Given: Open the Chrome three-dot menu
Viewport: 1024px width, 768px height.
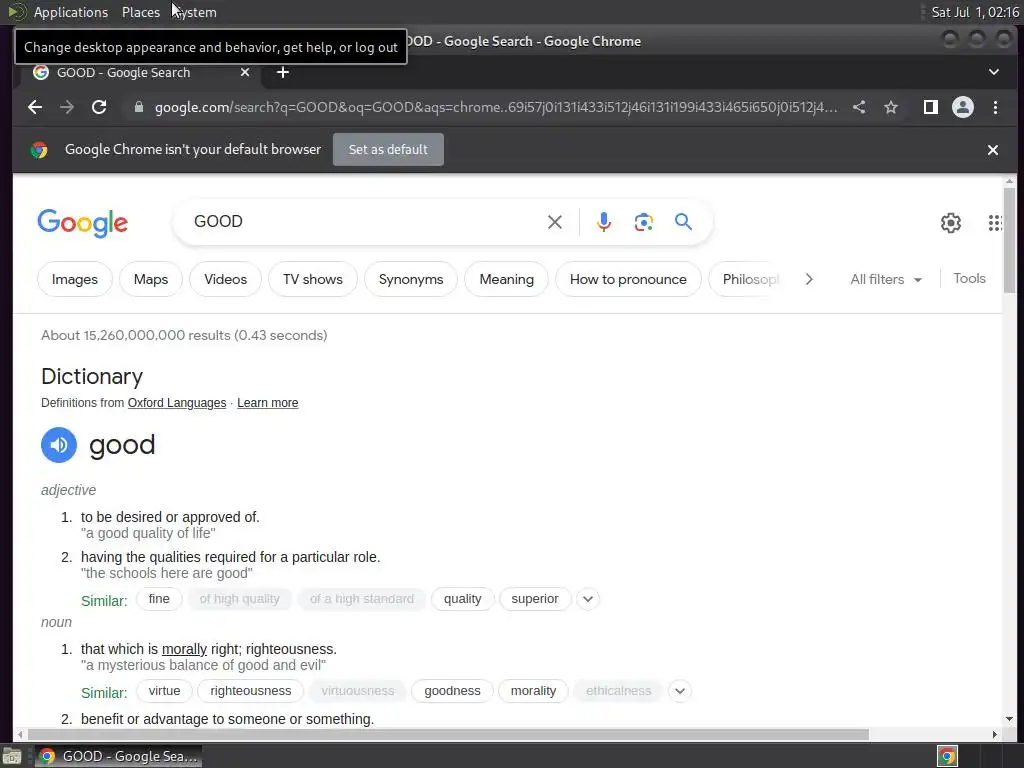Looking at the screenshot, I should 995,107.
